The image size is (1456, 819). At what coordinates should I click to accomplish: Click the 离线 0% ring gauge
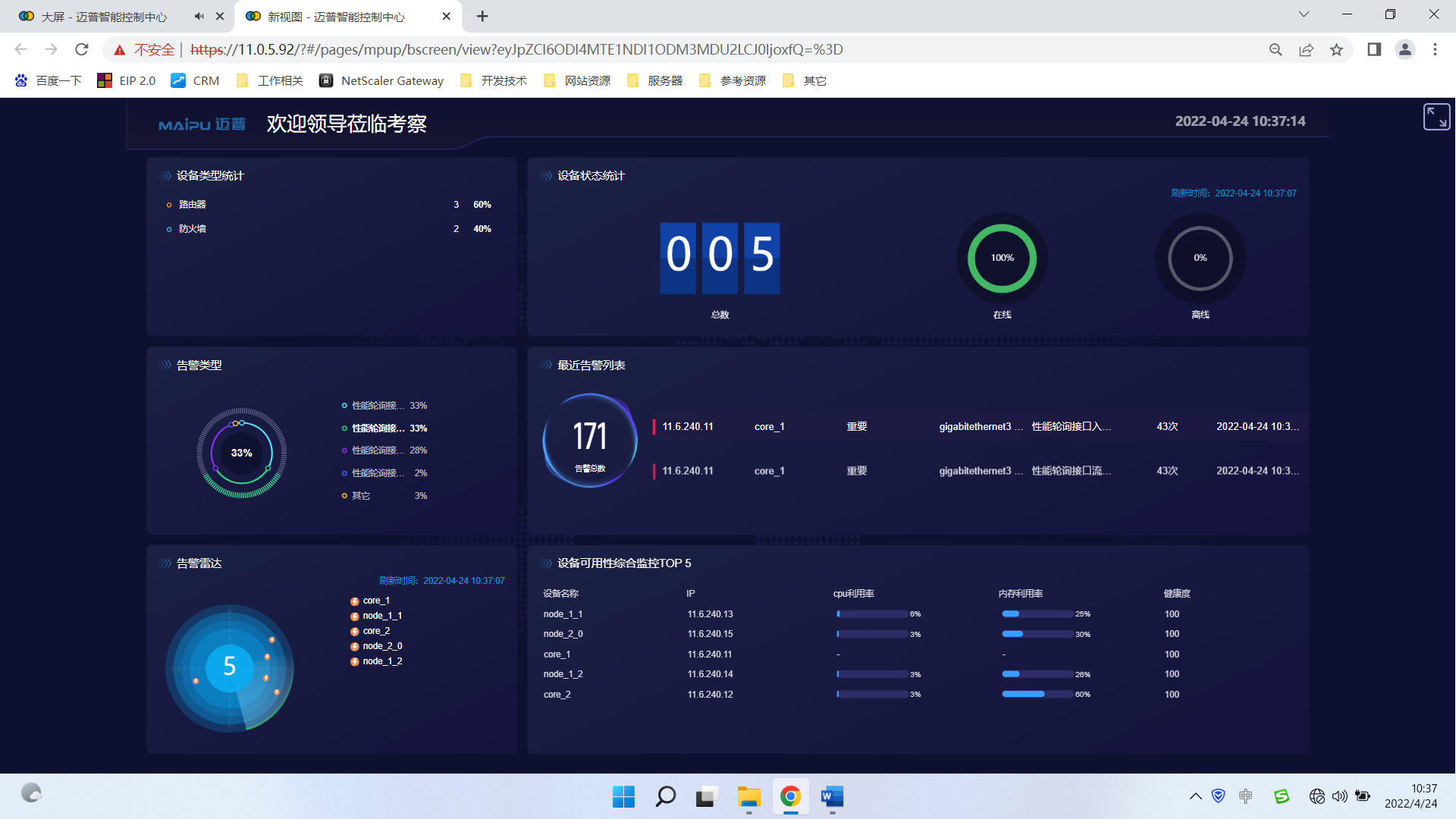pyautogui.click(x=1200, y=259)
